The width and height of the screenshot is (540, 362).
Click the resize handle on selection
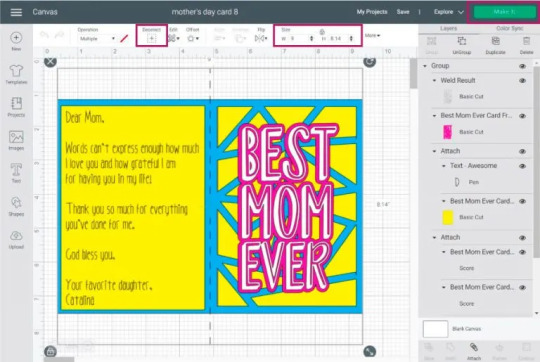[x=370, y=351]
